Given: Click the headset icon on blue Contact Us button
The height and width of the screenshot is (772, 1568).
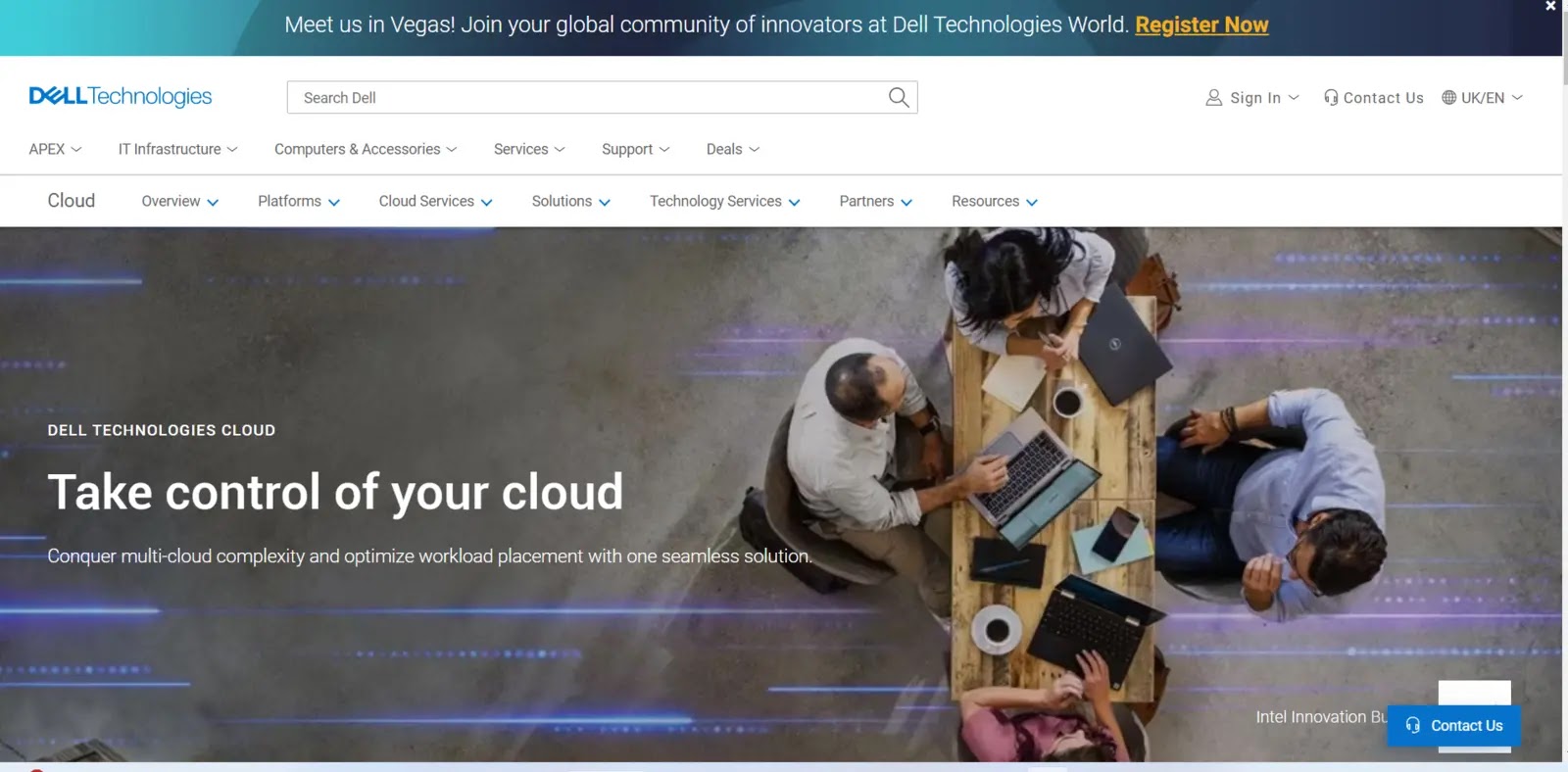Looking at the screenshot, I should (1413, 725).
